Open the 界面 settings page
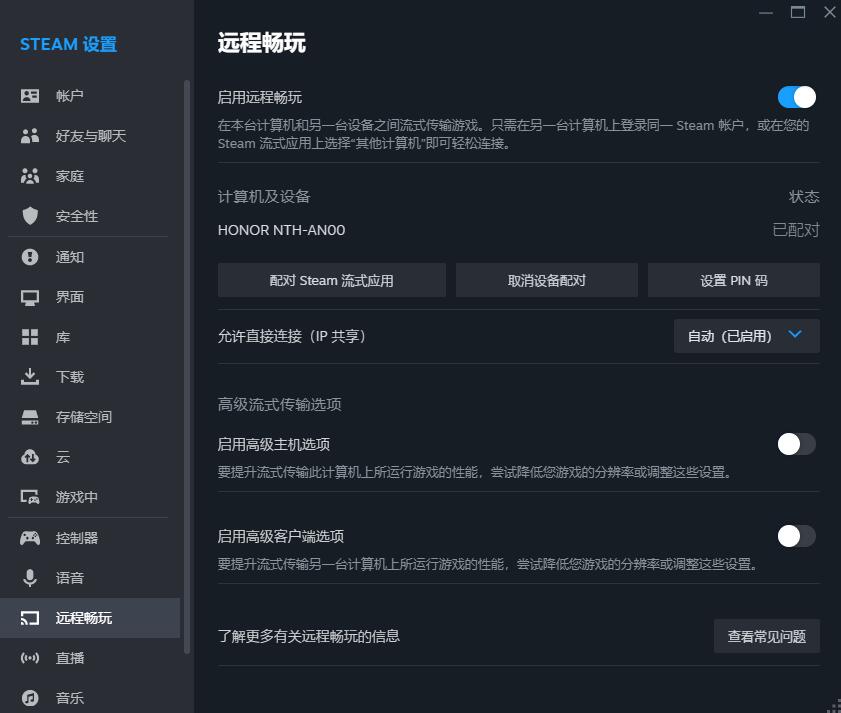The width and height of the screenshot is (841, 713). (70, 297)
